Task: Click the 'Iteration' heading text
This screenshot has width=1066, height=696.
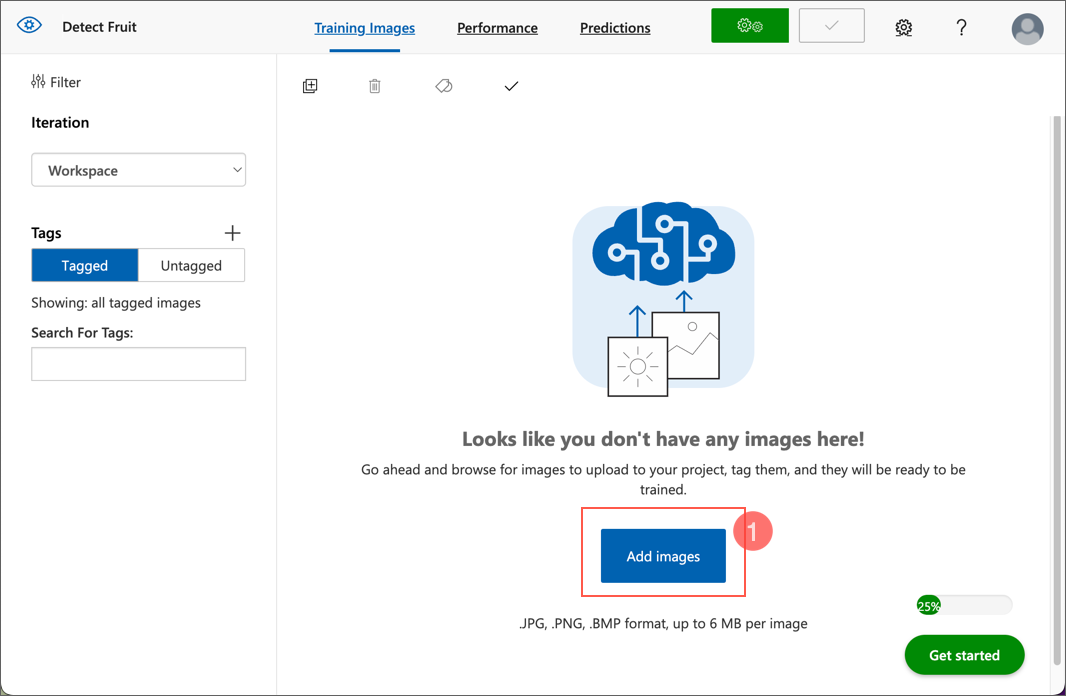Action: 60,122
